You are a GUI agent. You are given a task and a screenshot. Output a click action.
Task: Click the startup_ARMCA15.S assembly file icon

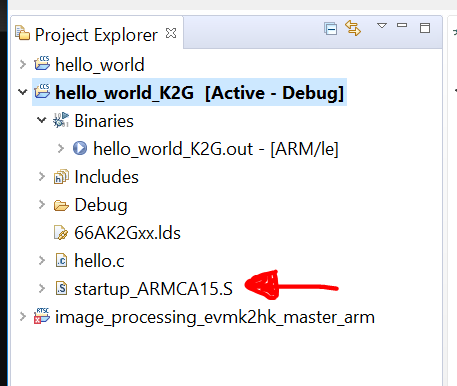tap(61, 289)
